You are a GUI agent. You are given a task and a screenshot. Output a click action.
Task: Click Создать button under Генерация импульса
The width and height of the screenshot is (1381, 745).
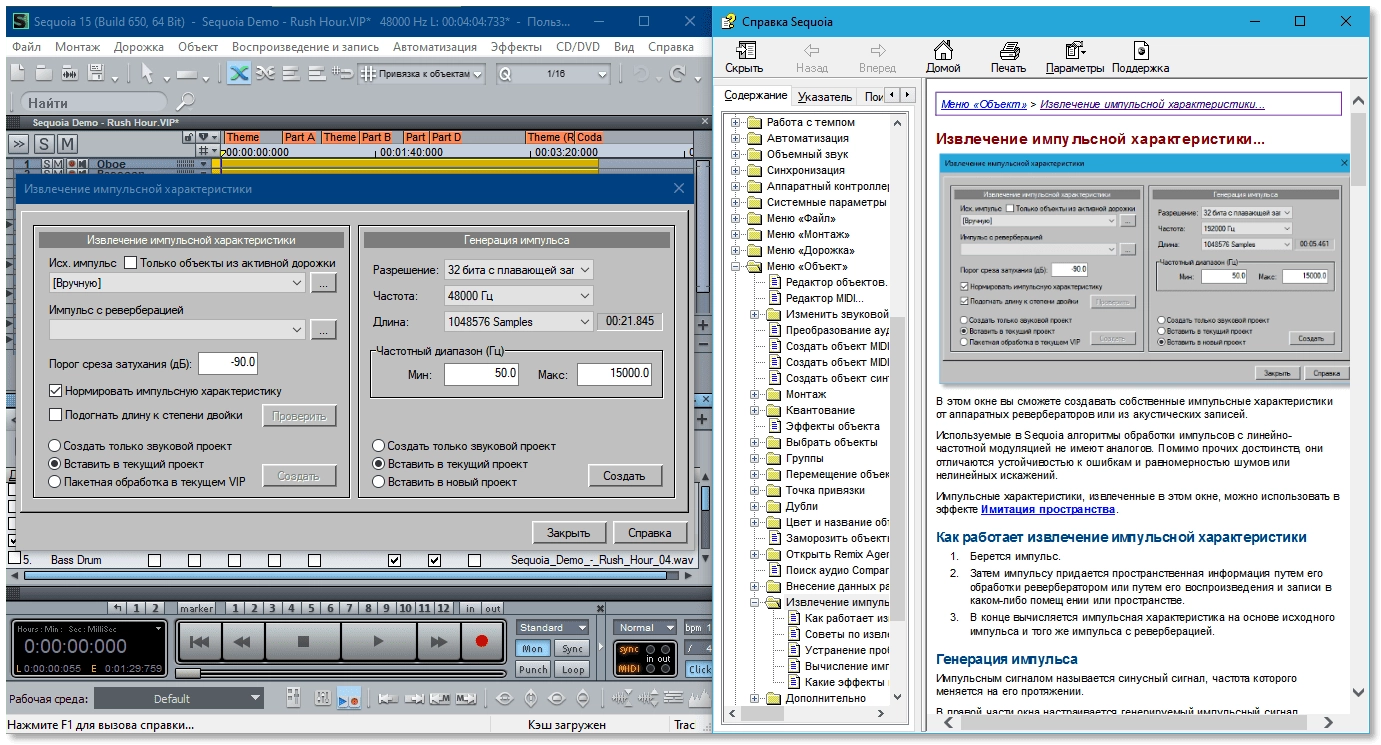click(624, 476)
